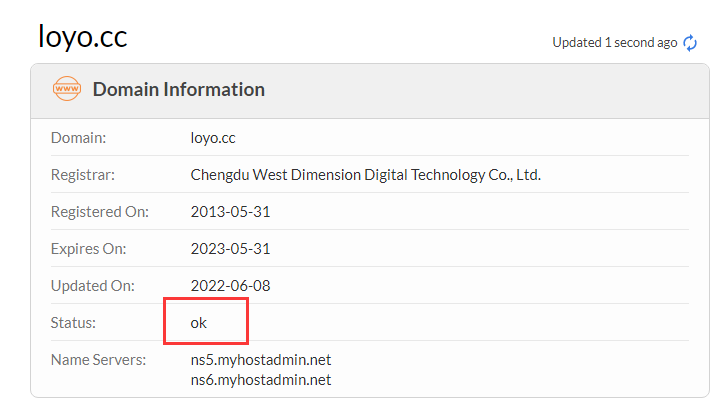Select the ns6.myhostadmin.net name server
720x412 pixels.
[x=260, y=379]
